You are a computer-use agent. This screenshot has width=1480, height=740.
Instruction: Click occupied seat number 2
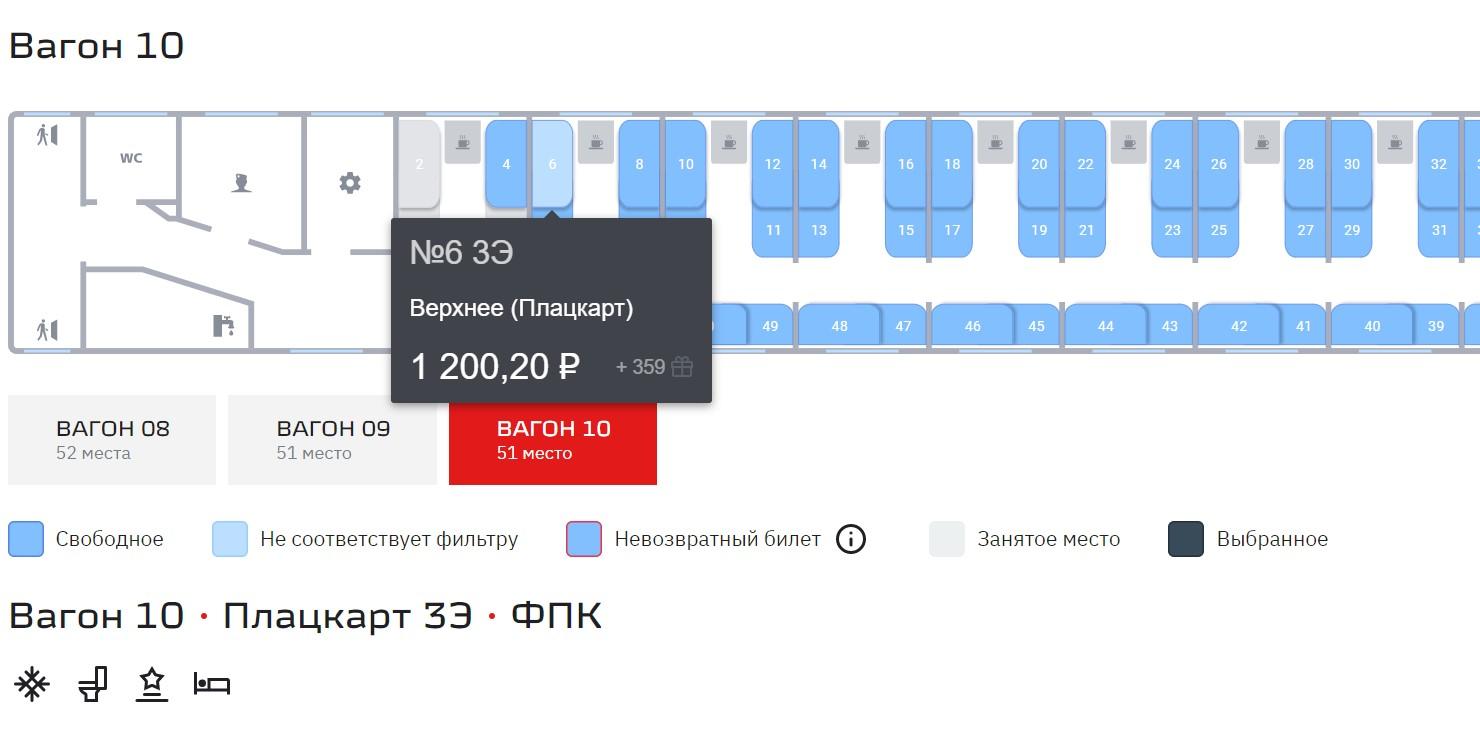[419, 164]
